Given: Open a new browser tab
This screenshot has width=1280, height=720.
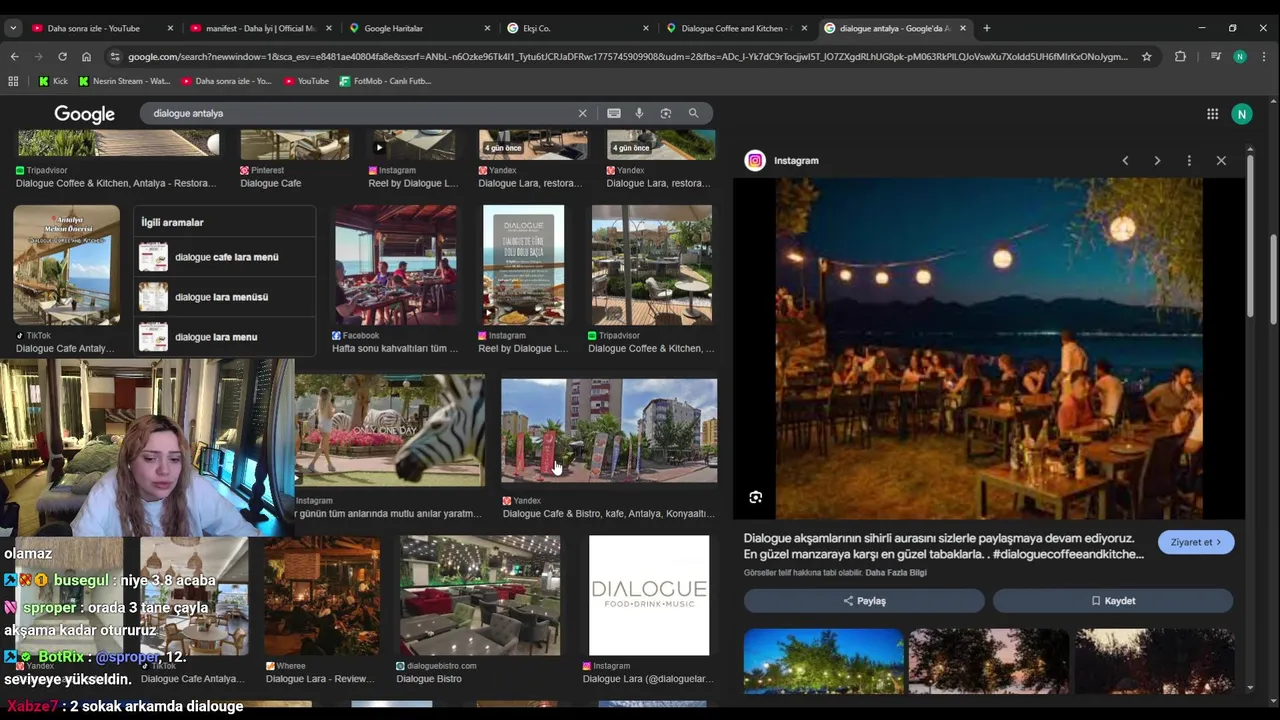Looking at the screenshot, I should (986, 28).
